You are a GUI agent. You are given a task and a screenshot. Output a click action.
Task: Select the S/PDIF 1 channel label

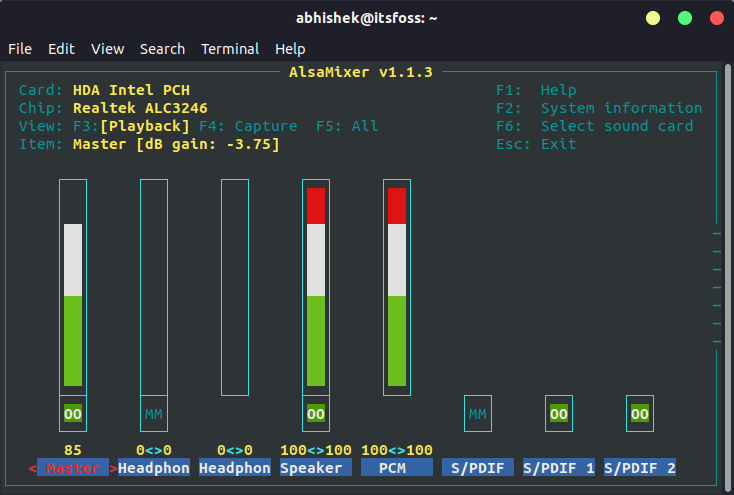pos(559,468)
